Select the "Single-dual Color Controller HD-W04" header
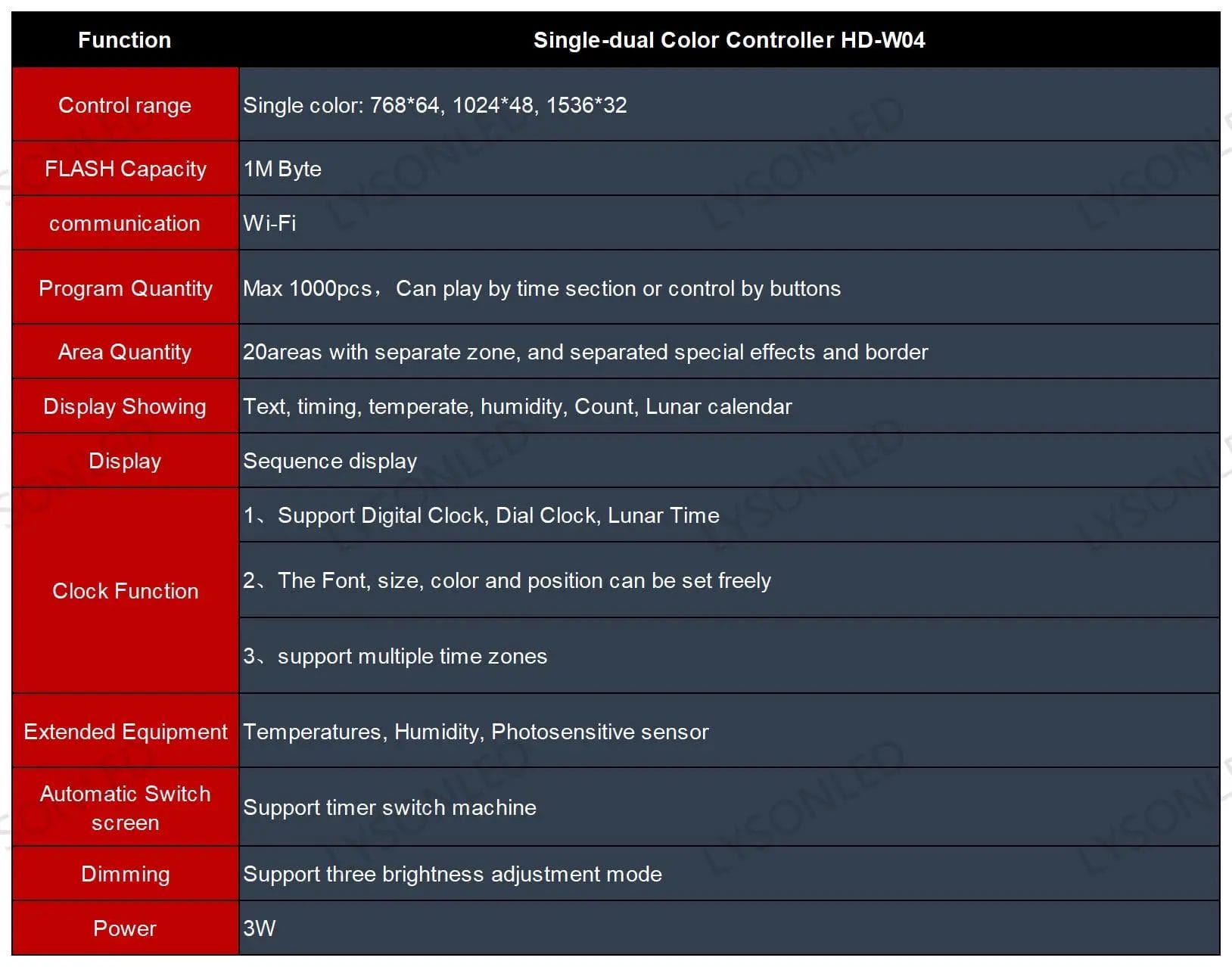1232x967 pixels. coord(729,40)
